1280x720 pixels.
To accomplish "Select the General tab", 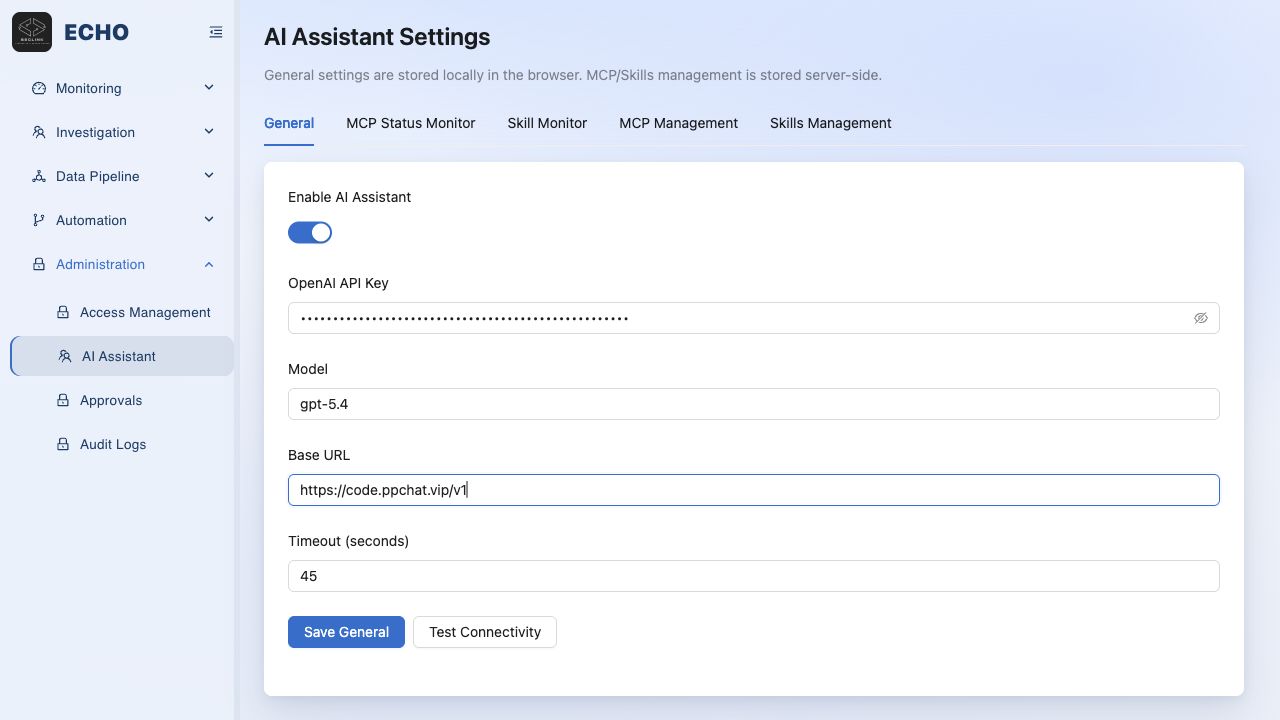I will pyautogui.click(x=289, y=123).
